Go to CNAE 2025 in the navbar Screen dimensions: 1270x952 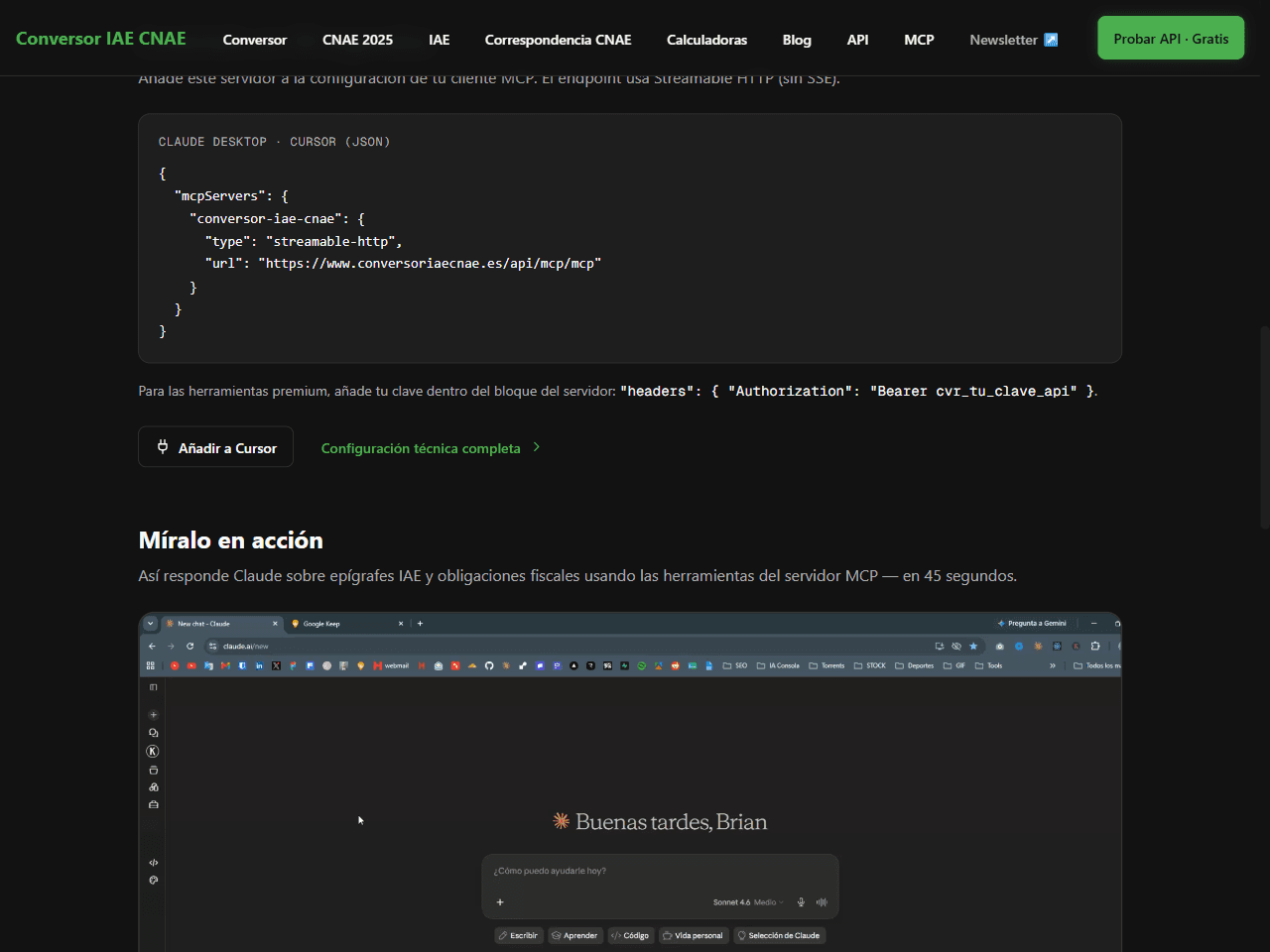357,40
